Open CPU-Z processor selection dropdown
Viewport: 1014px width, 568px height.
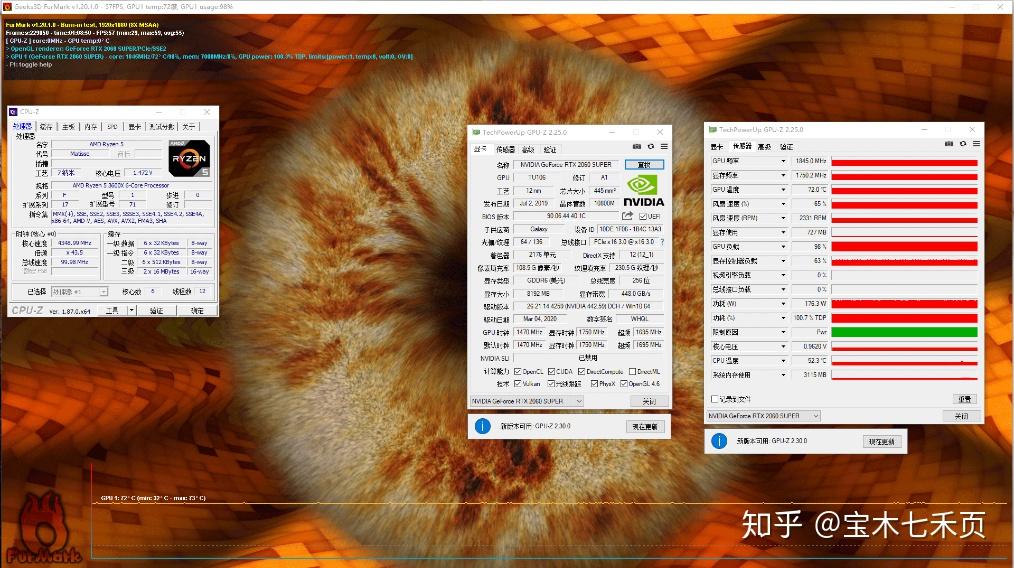(x=80, y=292)
